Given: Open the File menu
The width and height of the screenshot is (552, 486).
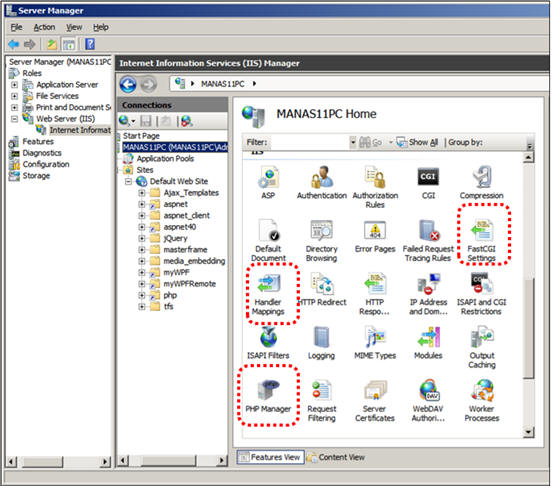Looking at the screenshot, I should pyautogui.click(x=16, y=27).
